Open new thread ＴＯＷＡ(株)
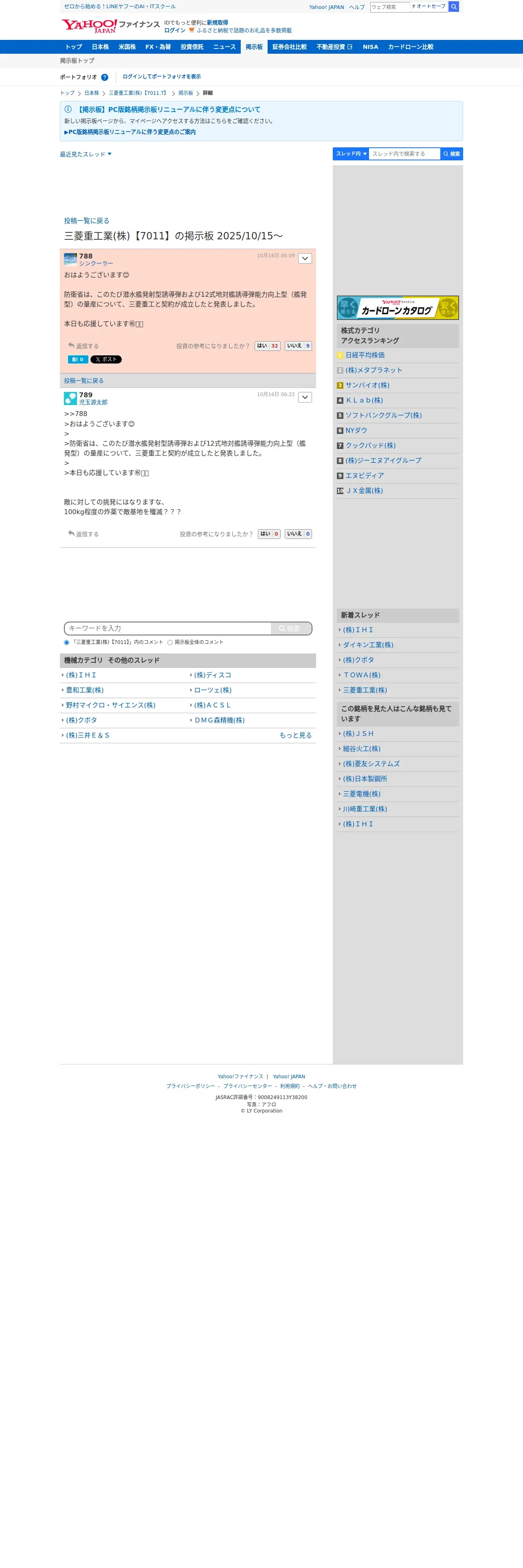 362,675
